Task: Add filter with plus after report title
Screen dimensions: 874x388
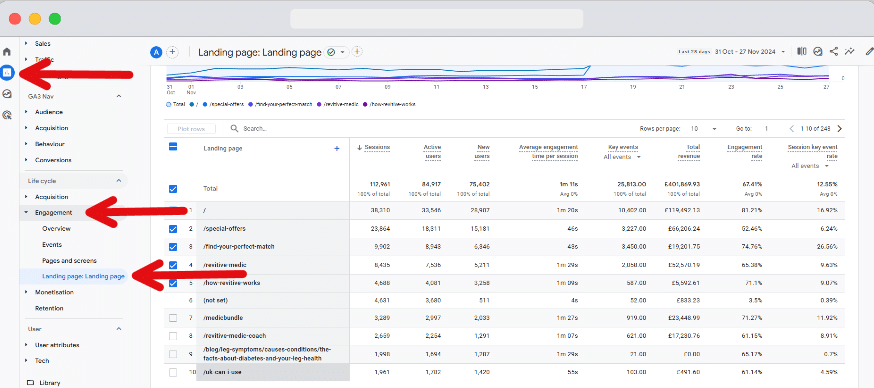Action: (357, 52)
